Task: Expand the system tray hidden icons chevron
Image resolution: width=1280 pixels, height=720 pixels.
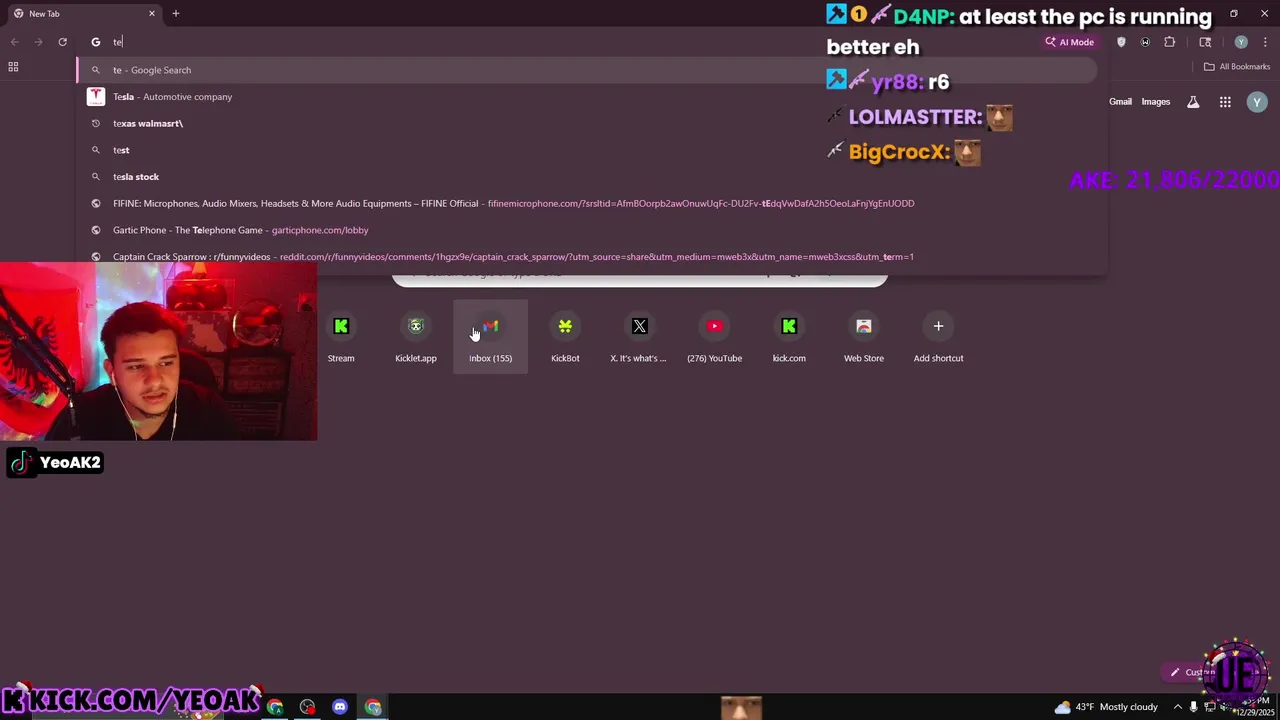Action: coord(1178,707)
